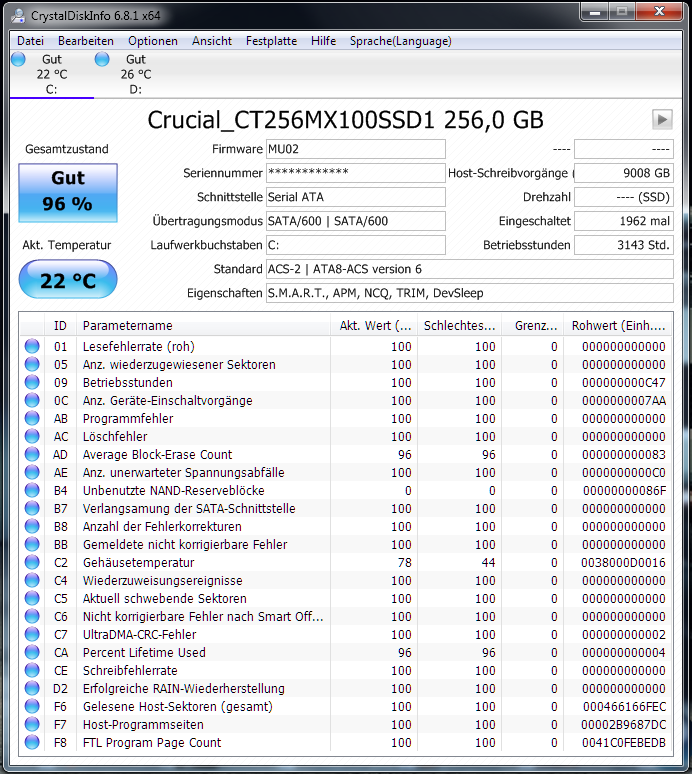Click status orb of Erfolgreiche RAIN-Wiederherstellung row
Image resolution: width=692 pixels, height=774 pixels.
click(x=32, y=689)
